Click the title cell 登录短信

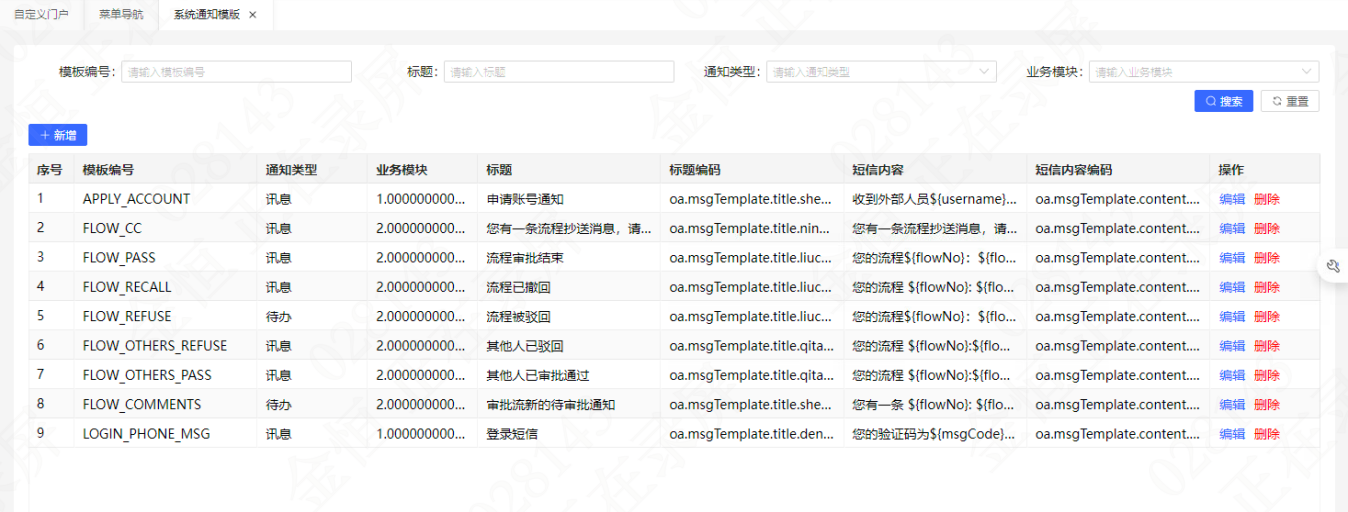(512, 434)
